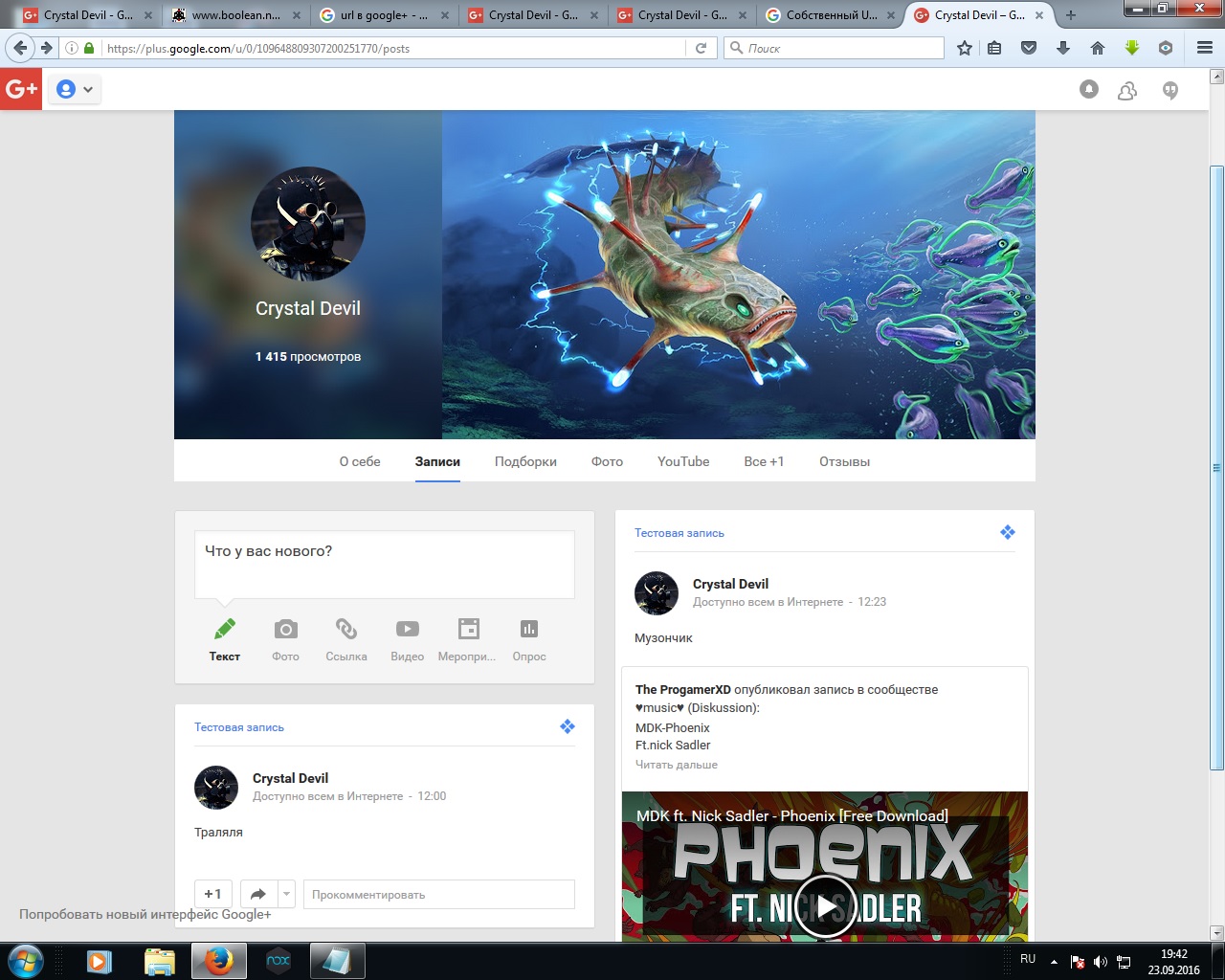Select the Photo camera post option
The image size is (1225, 980).
(x=285, y=630)
